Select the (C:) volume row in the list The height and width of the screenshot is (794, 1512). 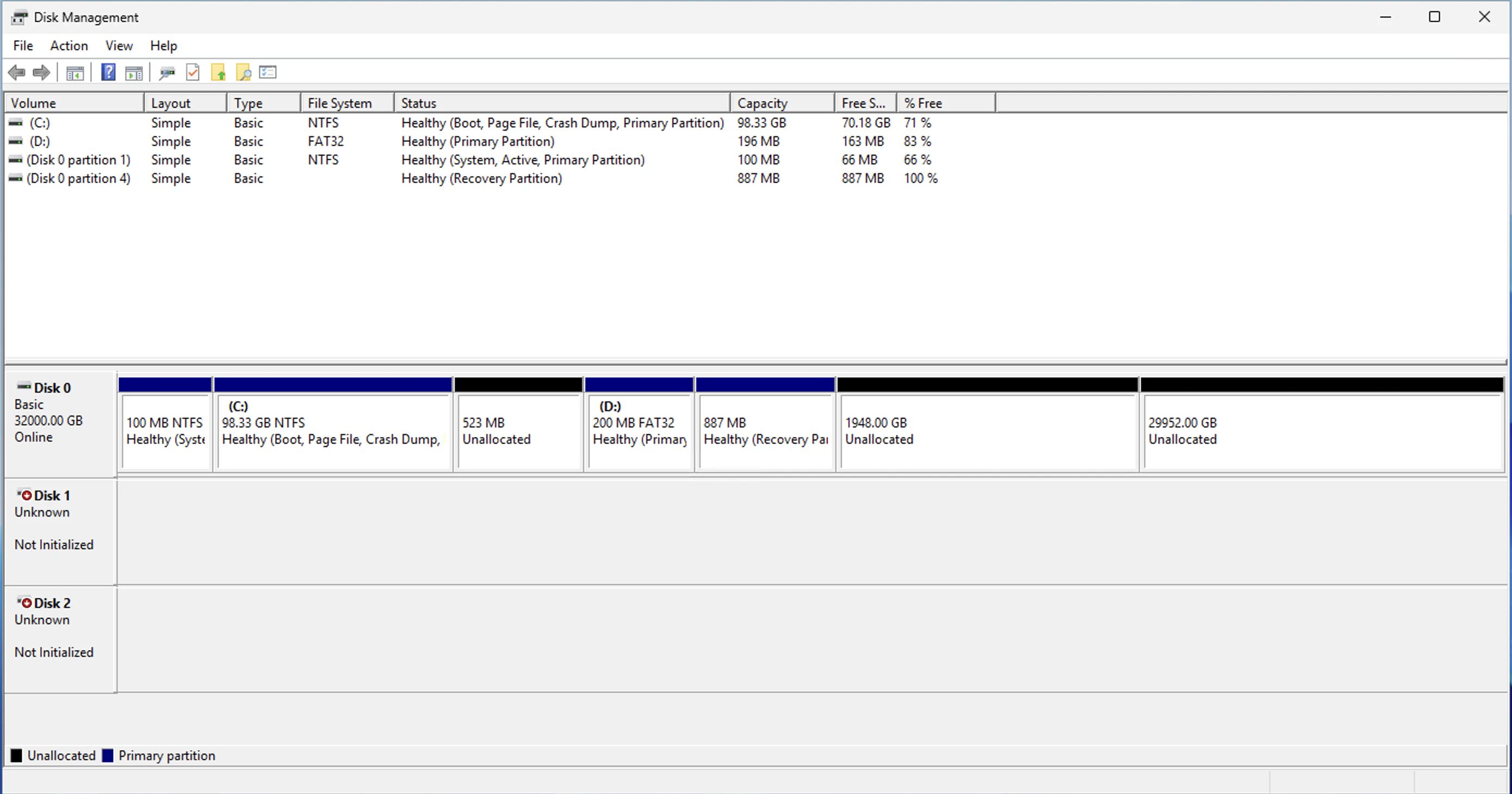(x=500, y=123)
